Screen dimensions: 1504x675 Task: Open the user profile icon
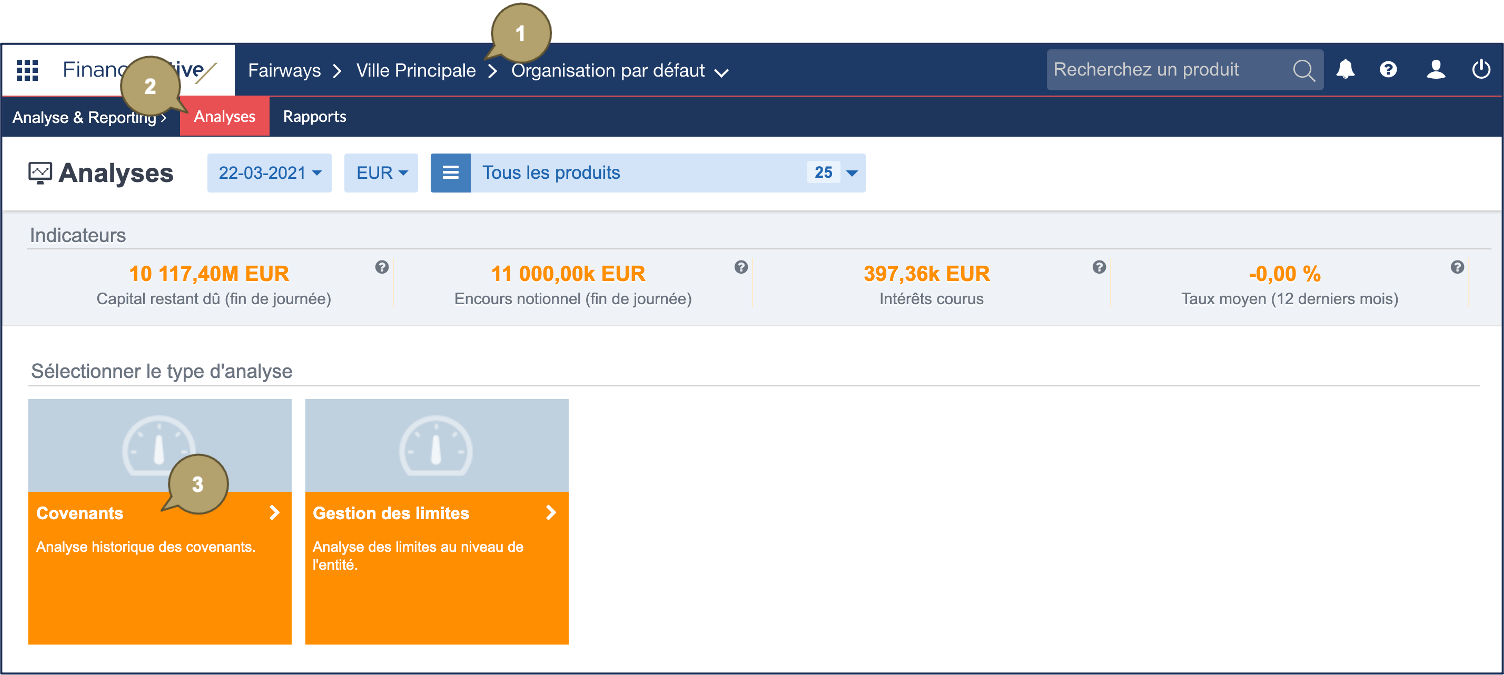point(1436,70)
